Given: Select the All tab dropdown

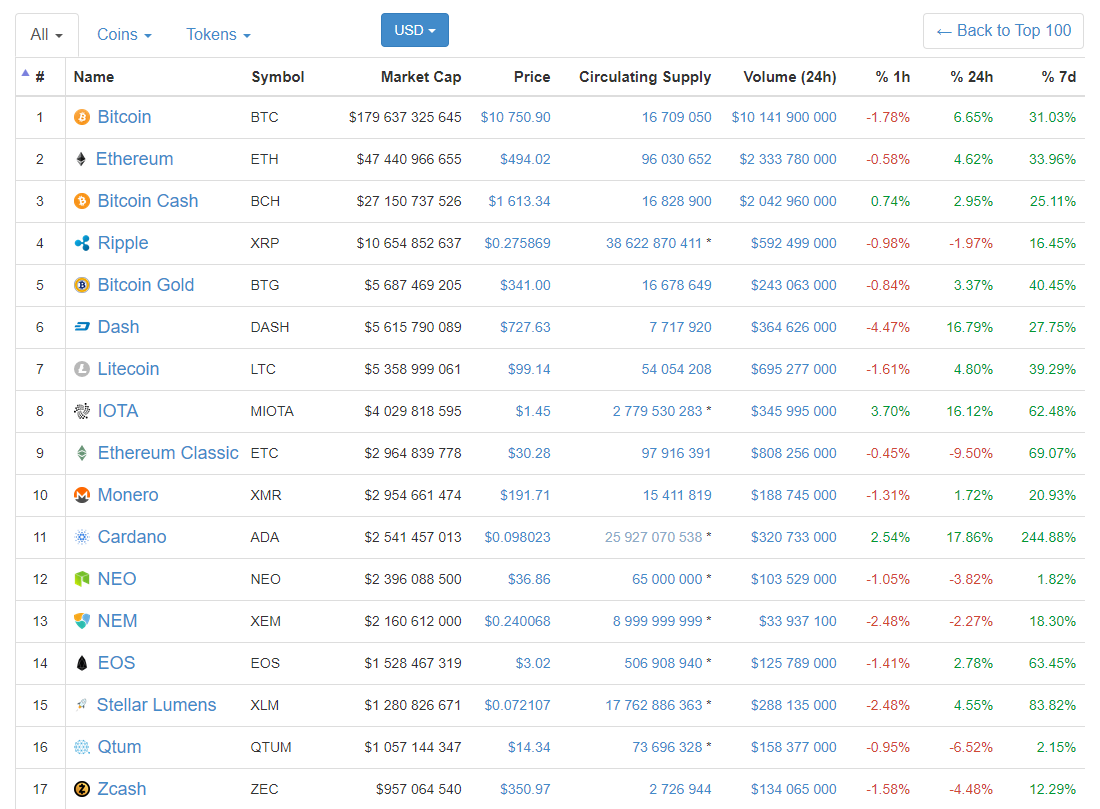Looking at the screenshot, I should (x=46, y=35).
